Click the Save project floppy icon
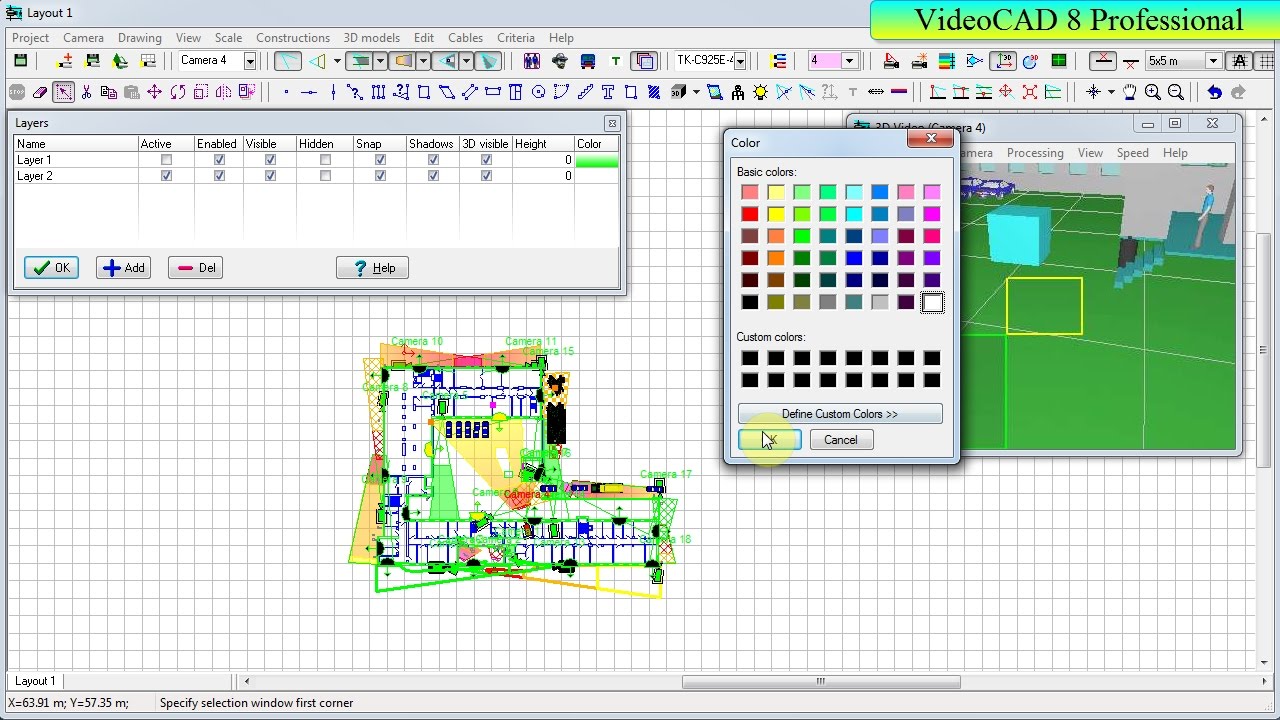The image size is (1280, 720). coord(20,61)
